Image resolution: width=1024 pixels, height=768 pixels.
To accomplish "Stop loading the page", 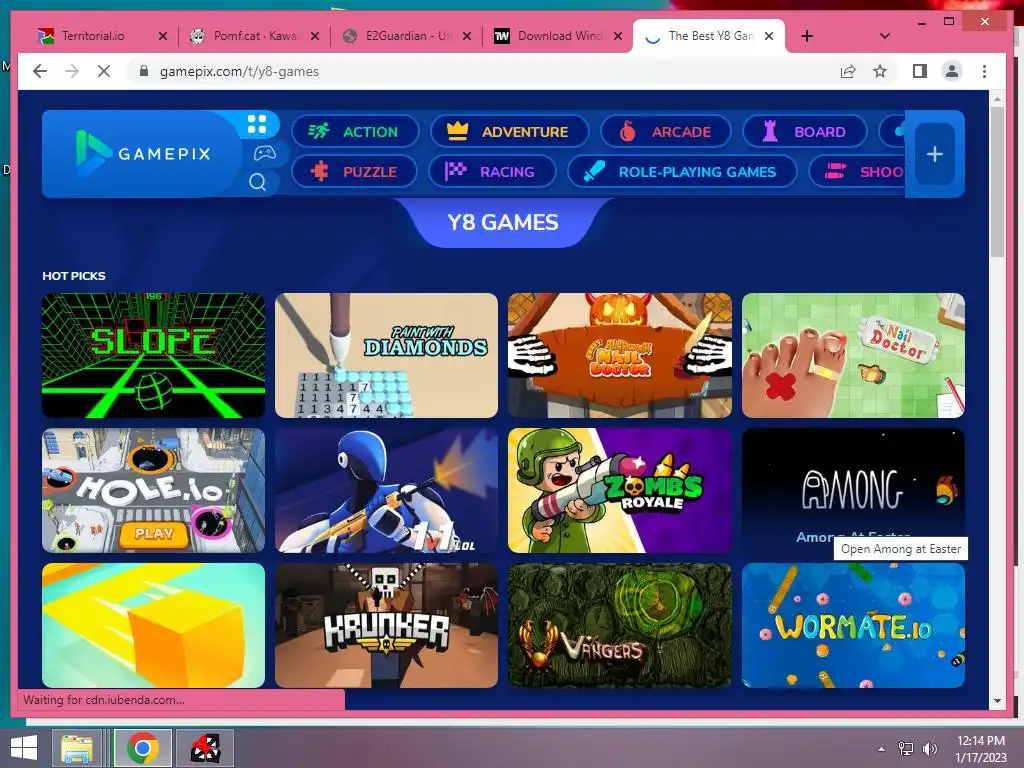I will point(104,71).
